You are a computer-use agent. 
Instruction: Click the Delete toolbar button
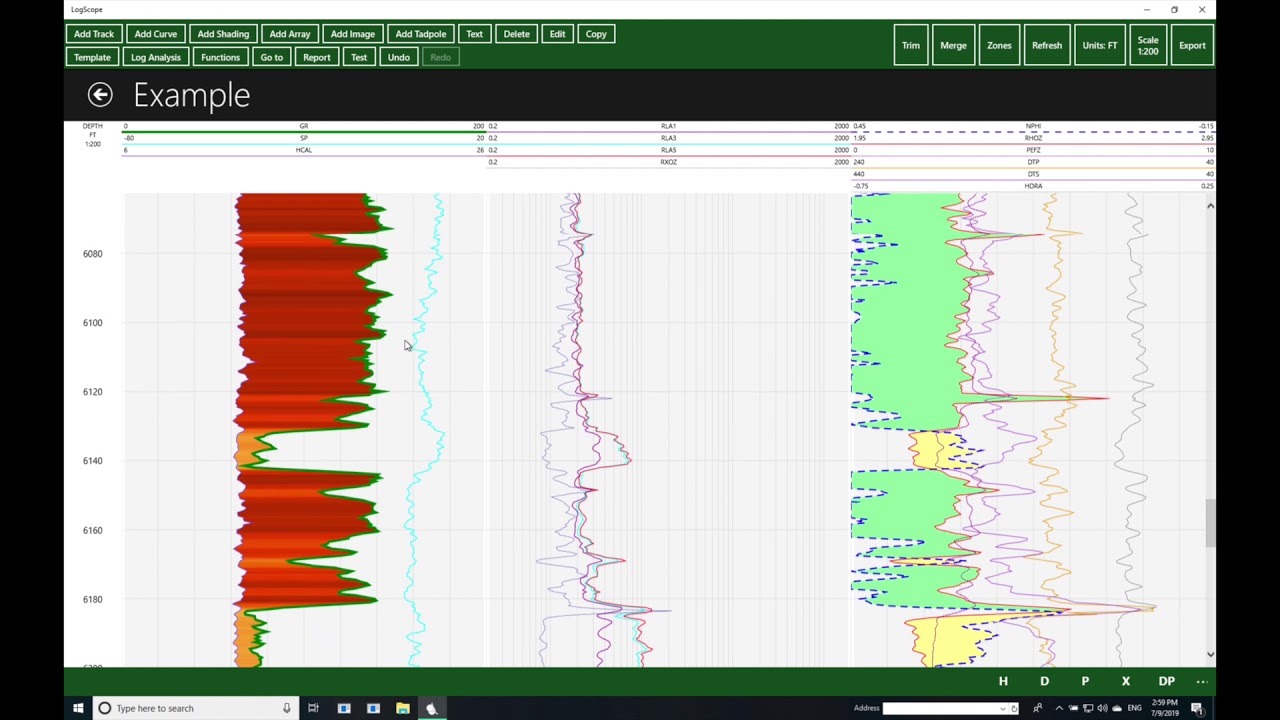(517, 34)
